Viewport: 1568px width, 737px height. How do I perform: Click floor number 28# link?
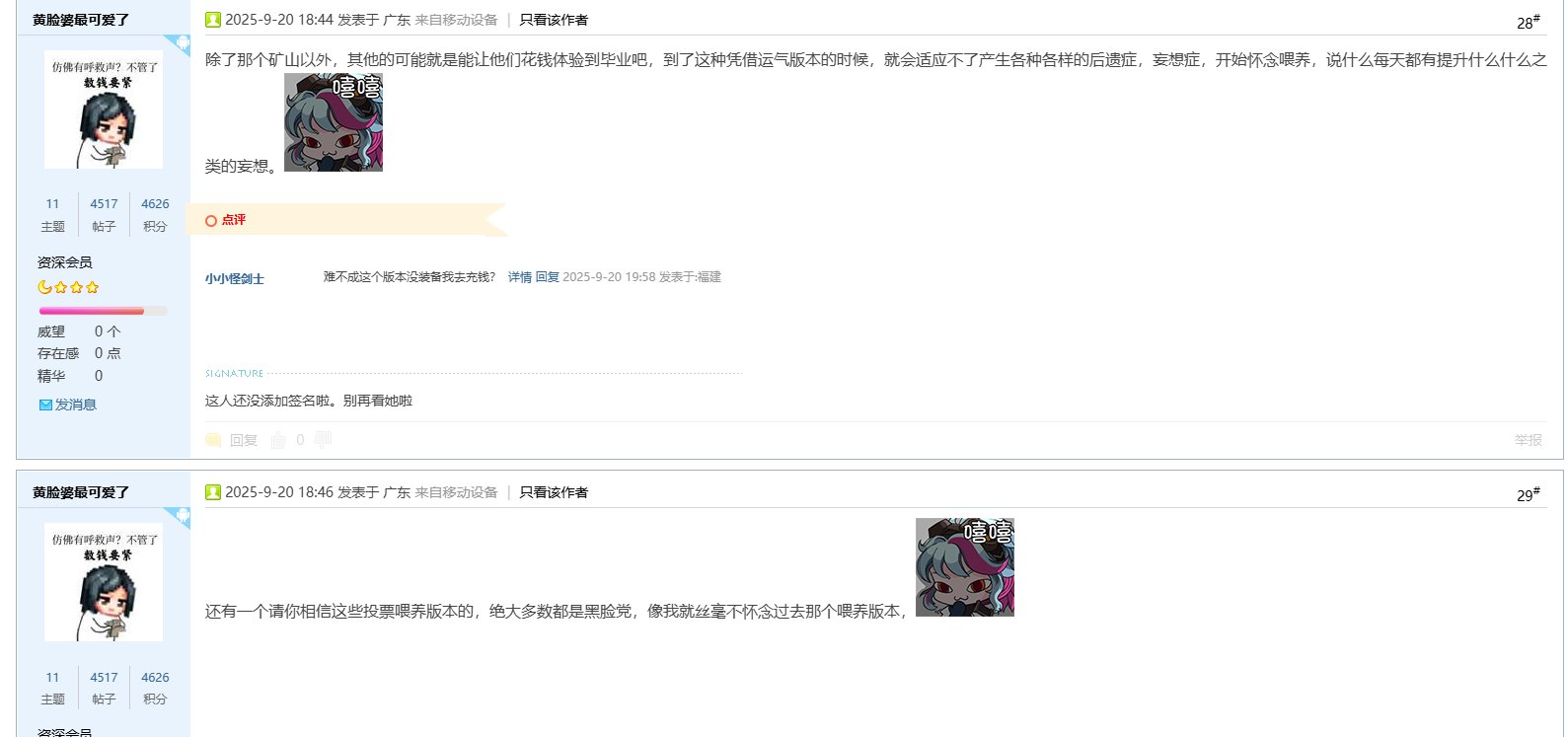1529,22
